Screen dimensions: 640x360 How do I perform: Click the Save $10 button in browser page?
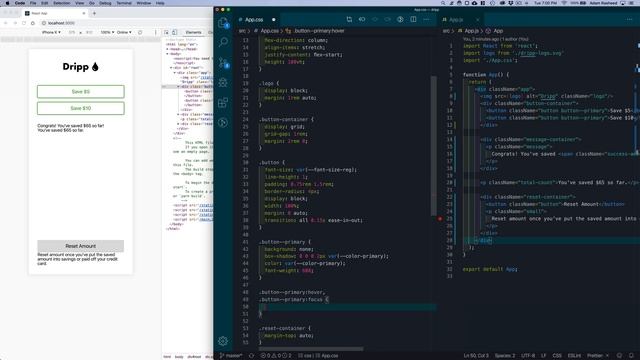point(81,108)
